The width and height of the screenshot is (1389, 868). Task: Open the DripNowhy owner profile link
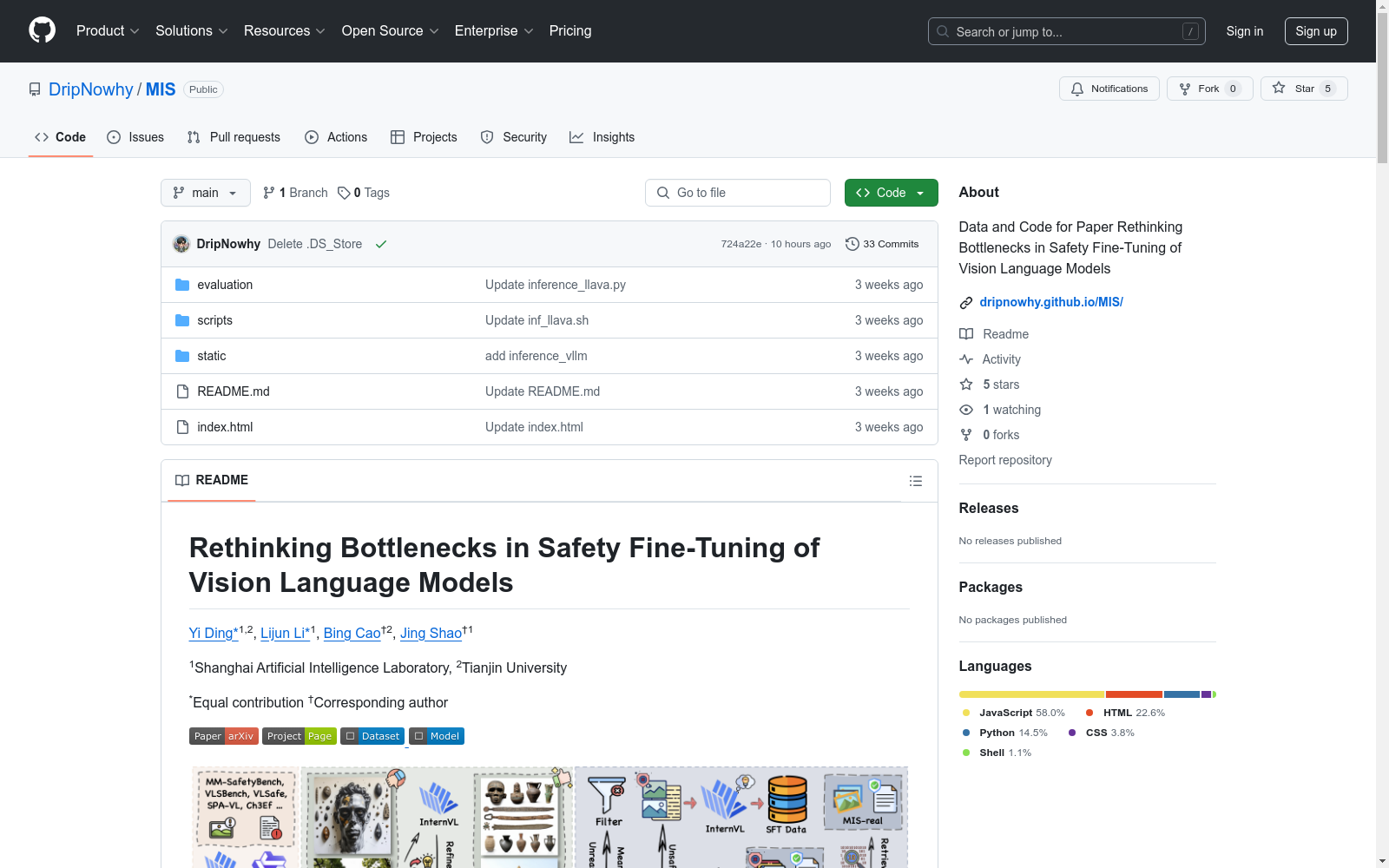pyautogui.click(x=91, y=89)
